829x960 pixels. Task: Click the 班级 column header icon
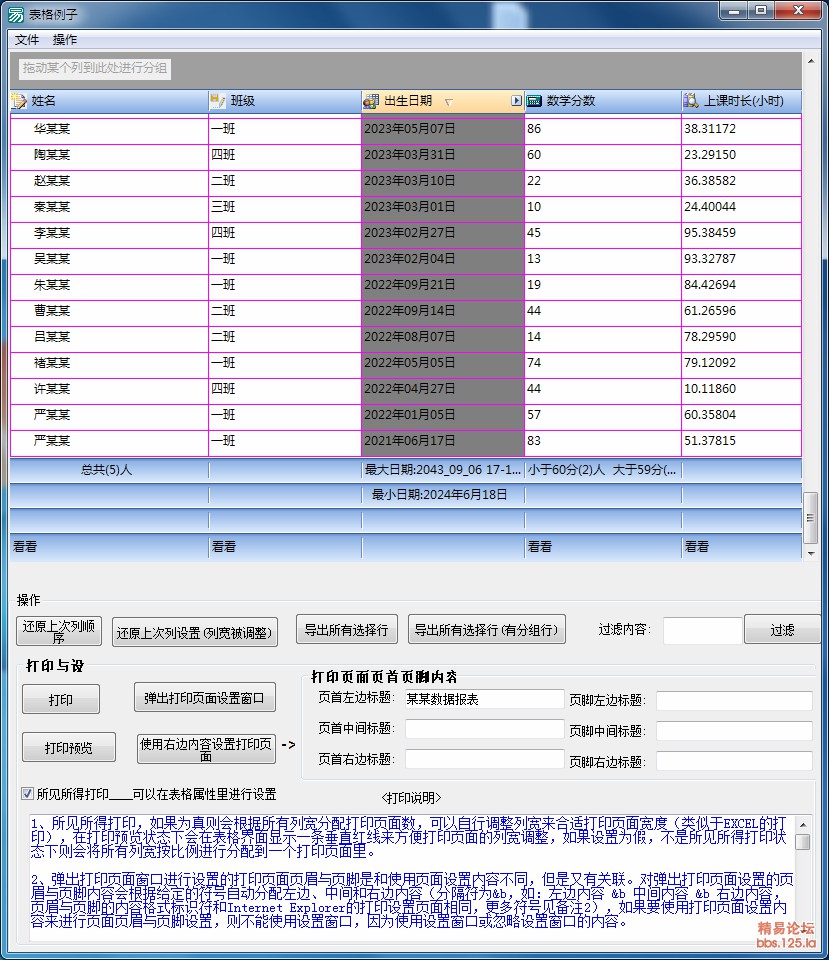coord(218,101)
